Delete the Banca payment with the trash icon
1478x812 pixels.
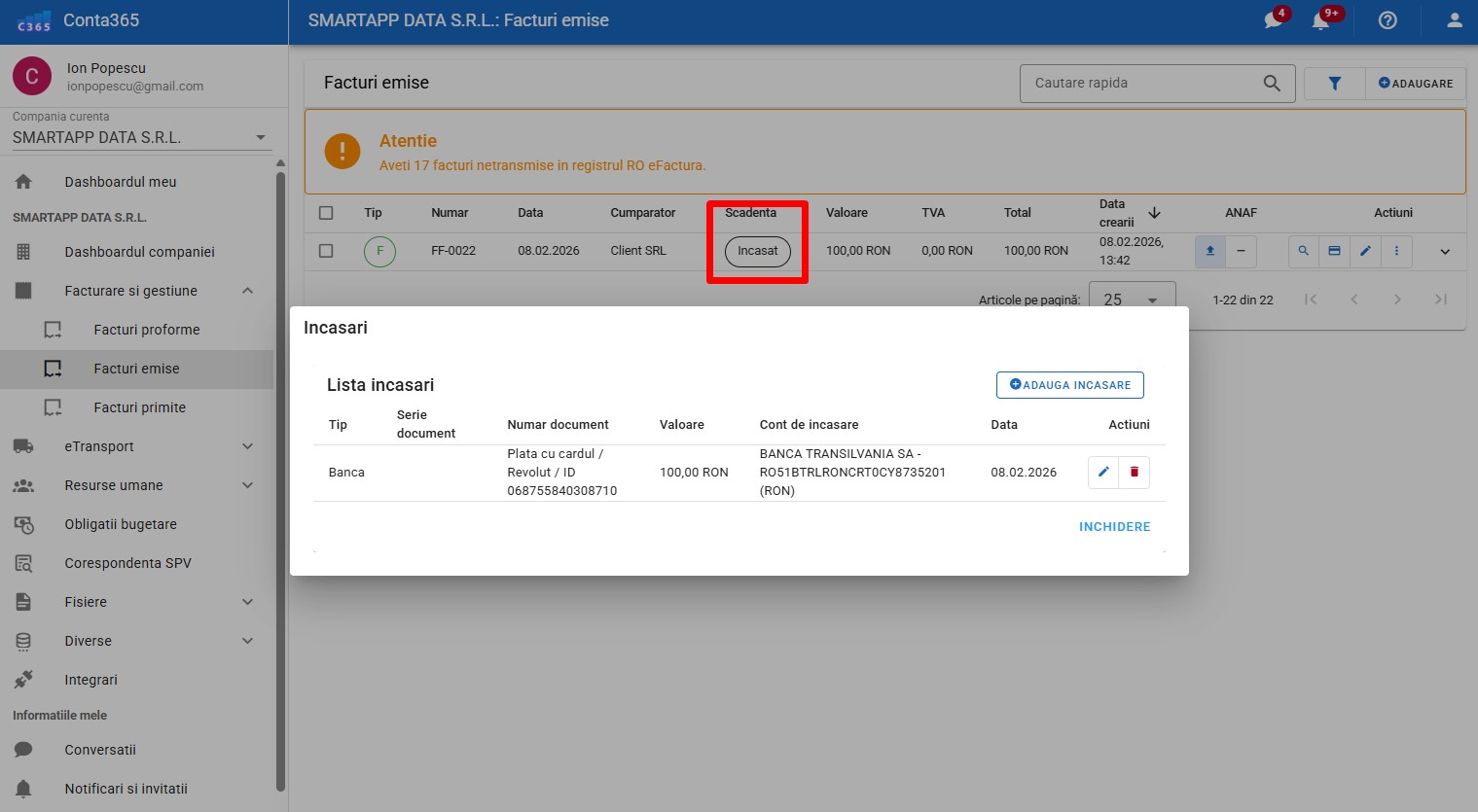coord(1135,473)
